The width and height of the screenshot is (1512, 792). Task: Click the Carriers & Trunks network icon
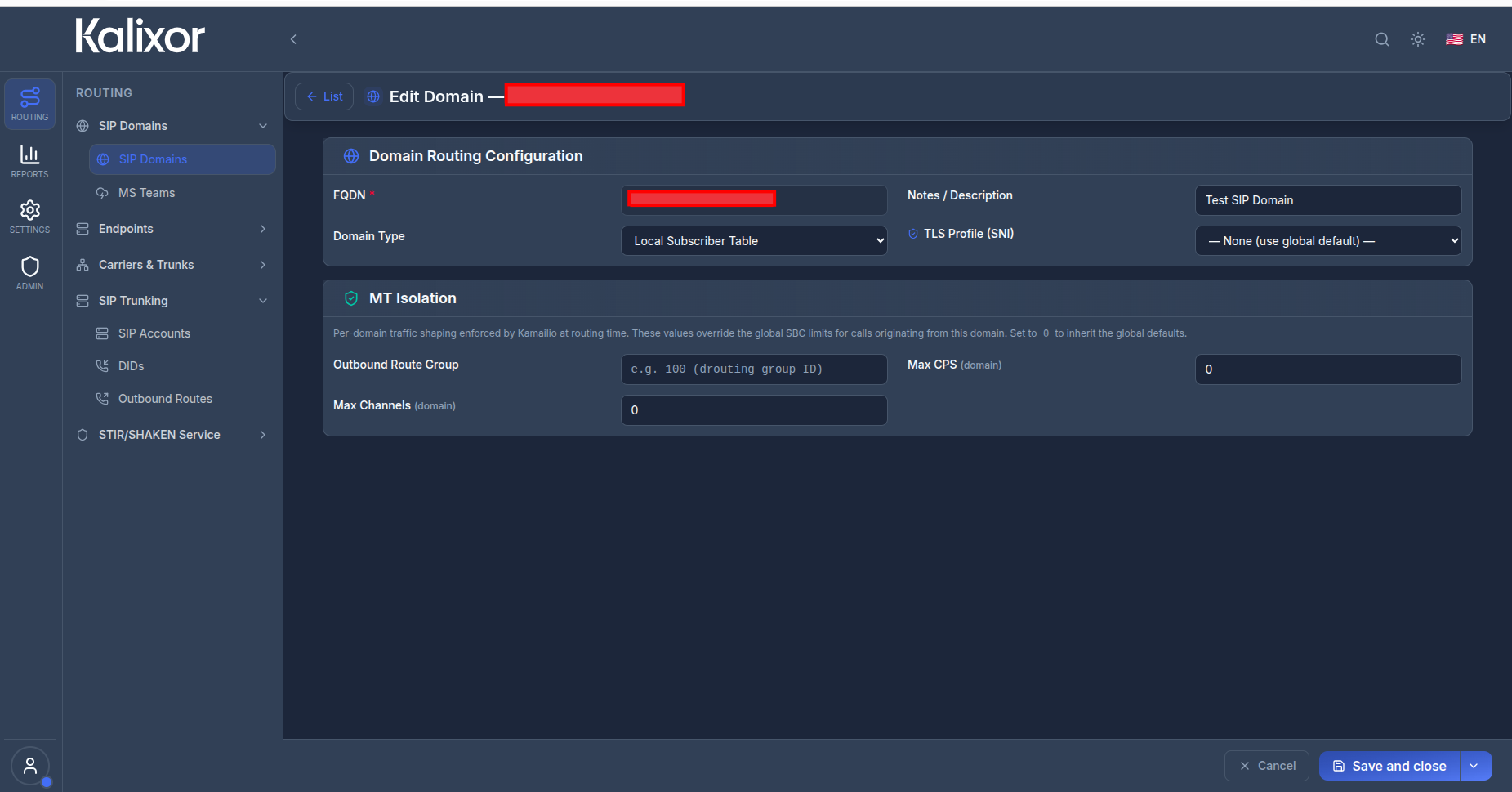tap(83, 265)
